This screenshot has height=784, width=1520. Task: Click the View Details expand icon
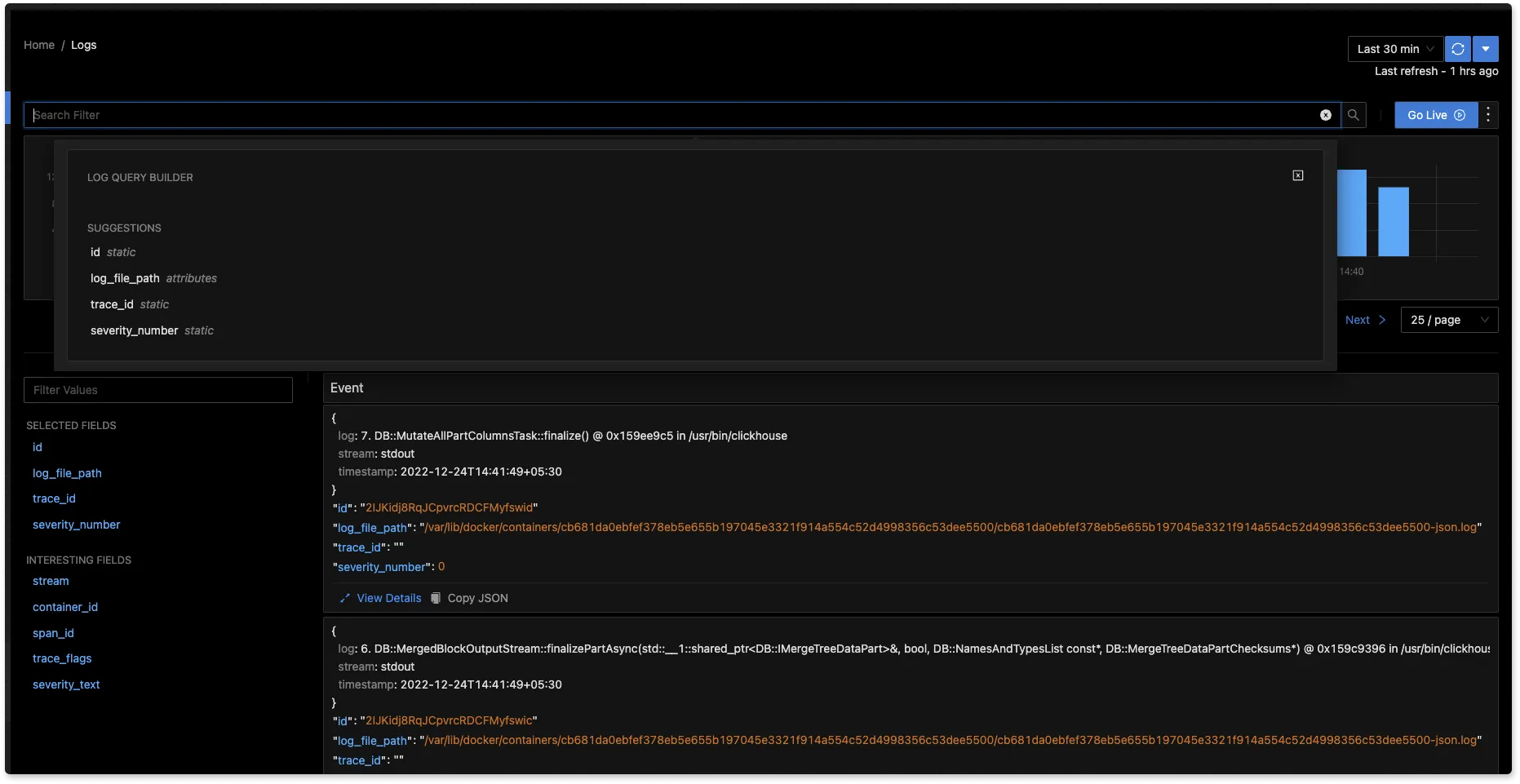pos(345,598)
